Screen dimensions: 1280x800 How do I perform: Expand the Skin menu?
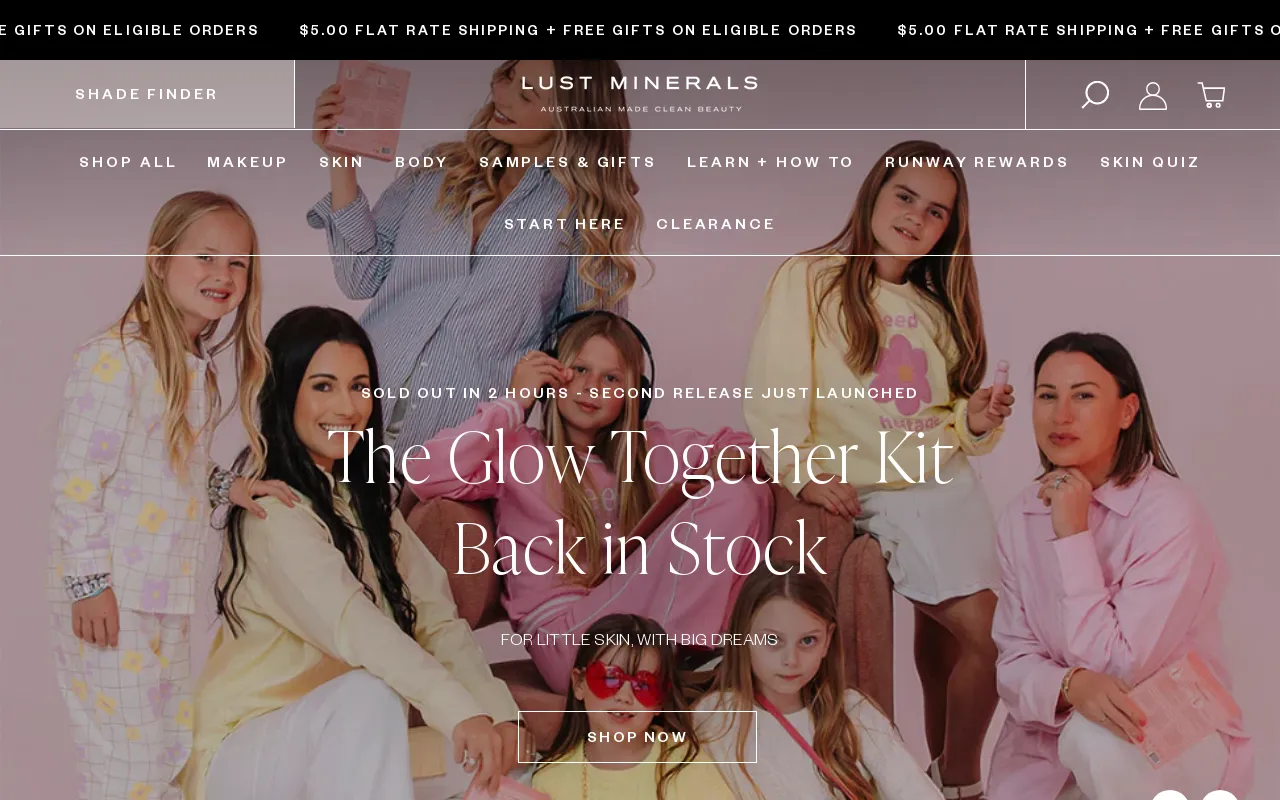click(342, 162)
